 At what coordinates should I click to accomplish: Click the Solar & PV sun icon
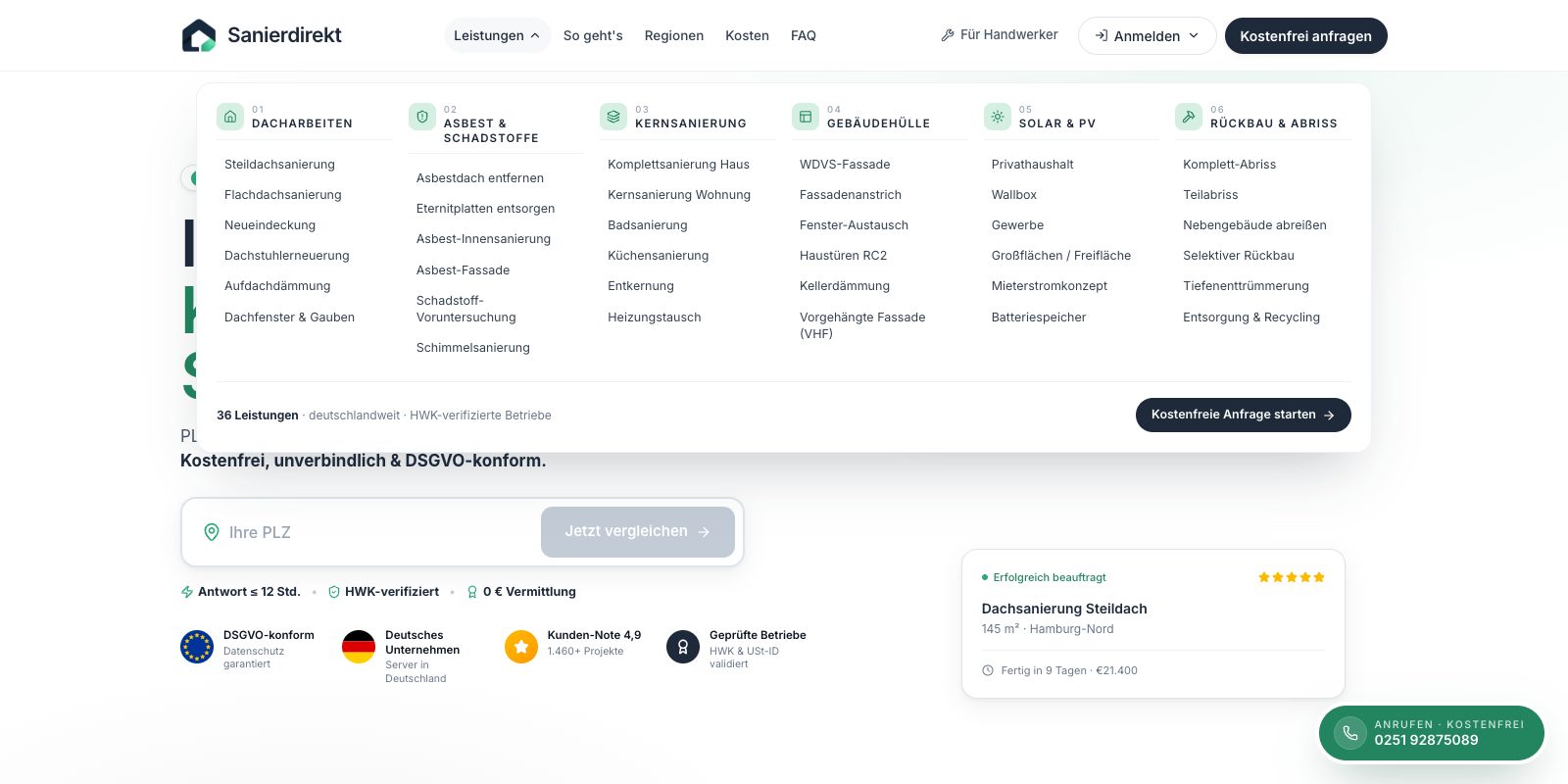click(998, 117)
